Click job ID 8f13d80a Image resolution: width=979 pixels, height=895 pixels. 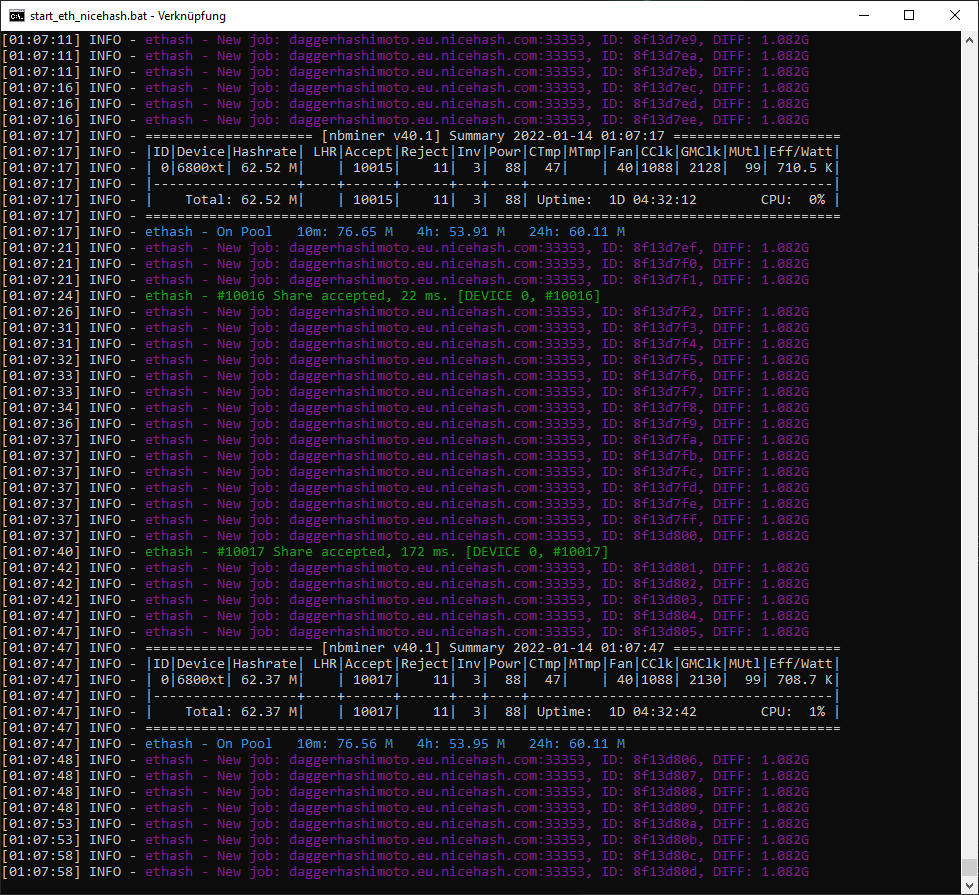[x=667, y=824]
